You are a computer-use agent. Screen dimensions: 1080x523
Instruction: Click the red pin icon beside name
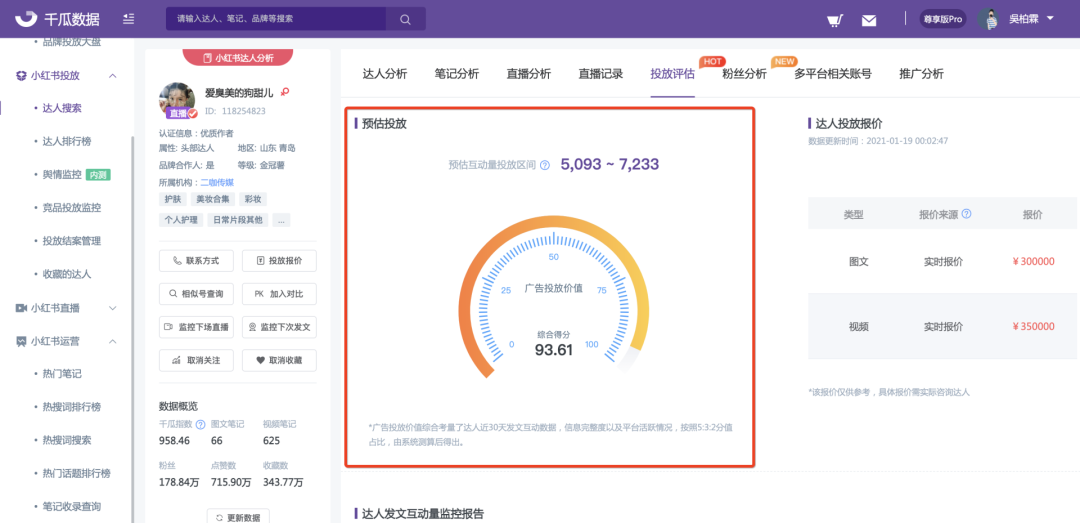pyautogui.click(x=285, y=92)
